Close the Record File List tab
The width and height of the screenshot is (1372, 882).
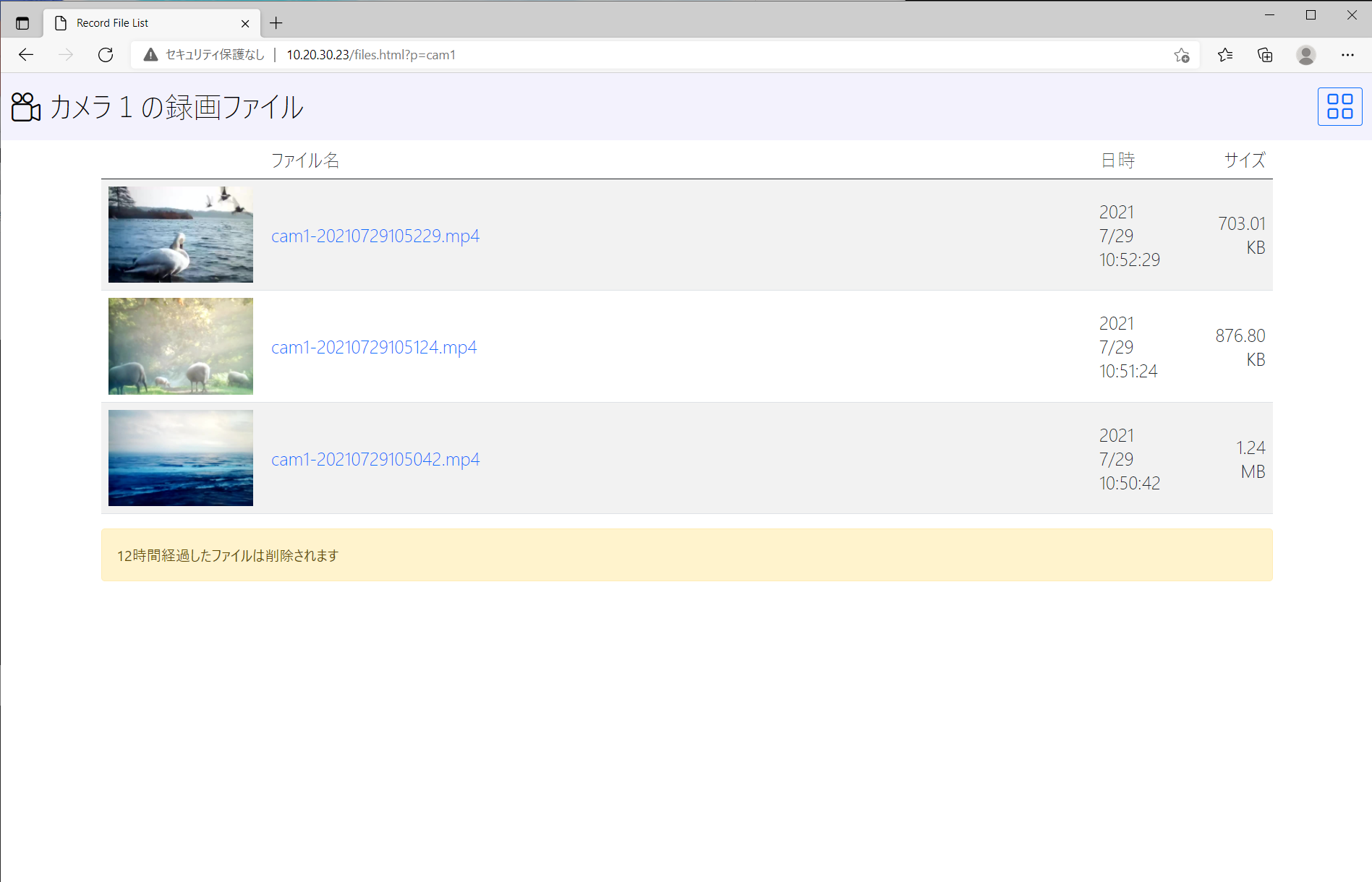tap(245, 23)
